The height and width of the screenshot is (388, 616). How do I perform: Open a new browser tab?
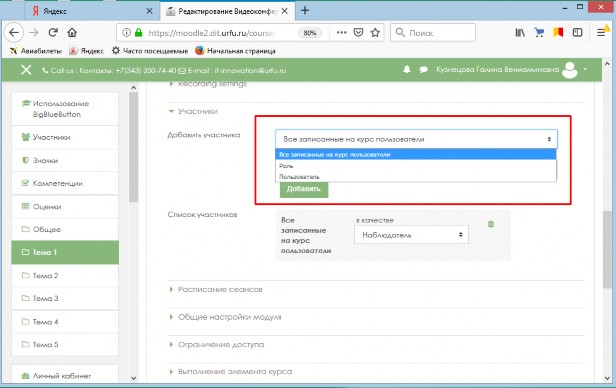point(305,11)
